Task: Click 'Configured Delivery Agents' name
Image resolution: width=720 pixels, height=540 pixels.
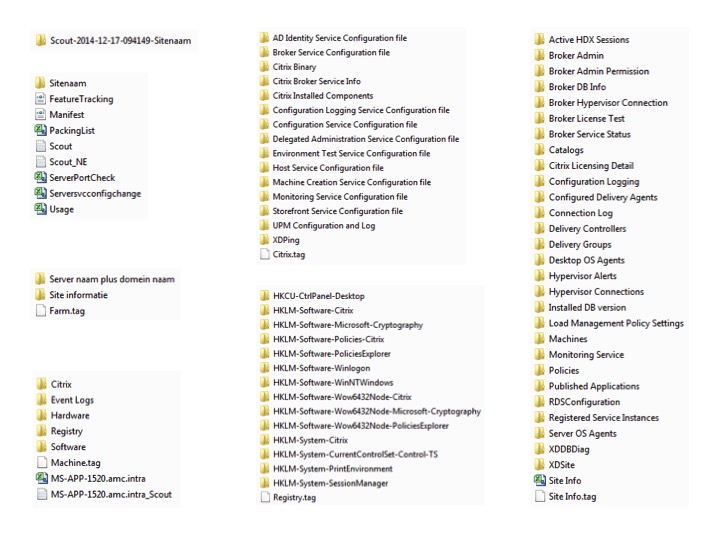Action: [603, 197]
